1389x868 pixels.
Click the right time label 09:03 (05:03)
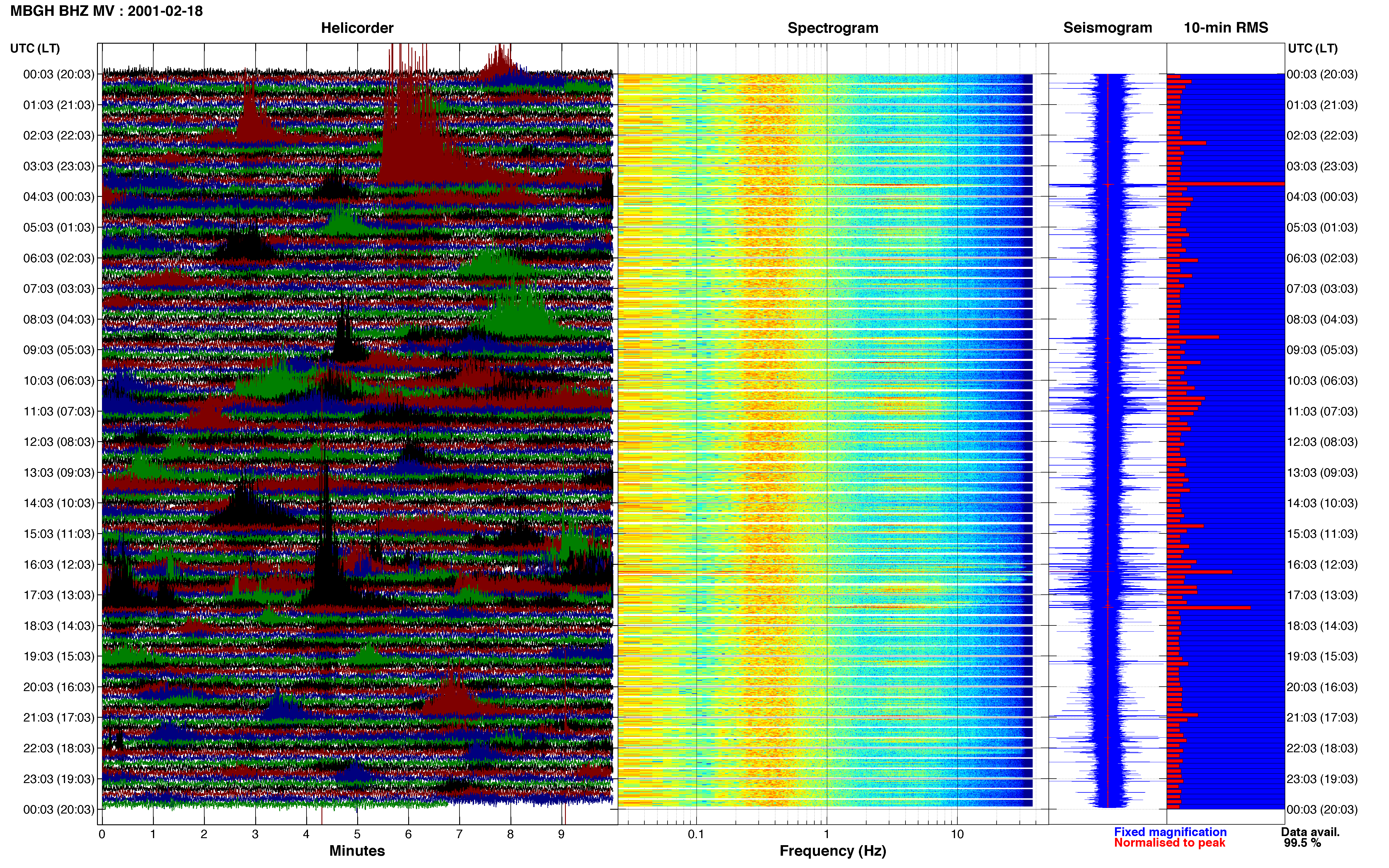[1322, 350]
